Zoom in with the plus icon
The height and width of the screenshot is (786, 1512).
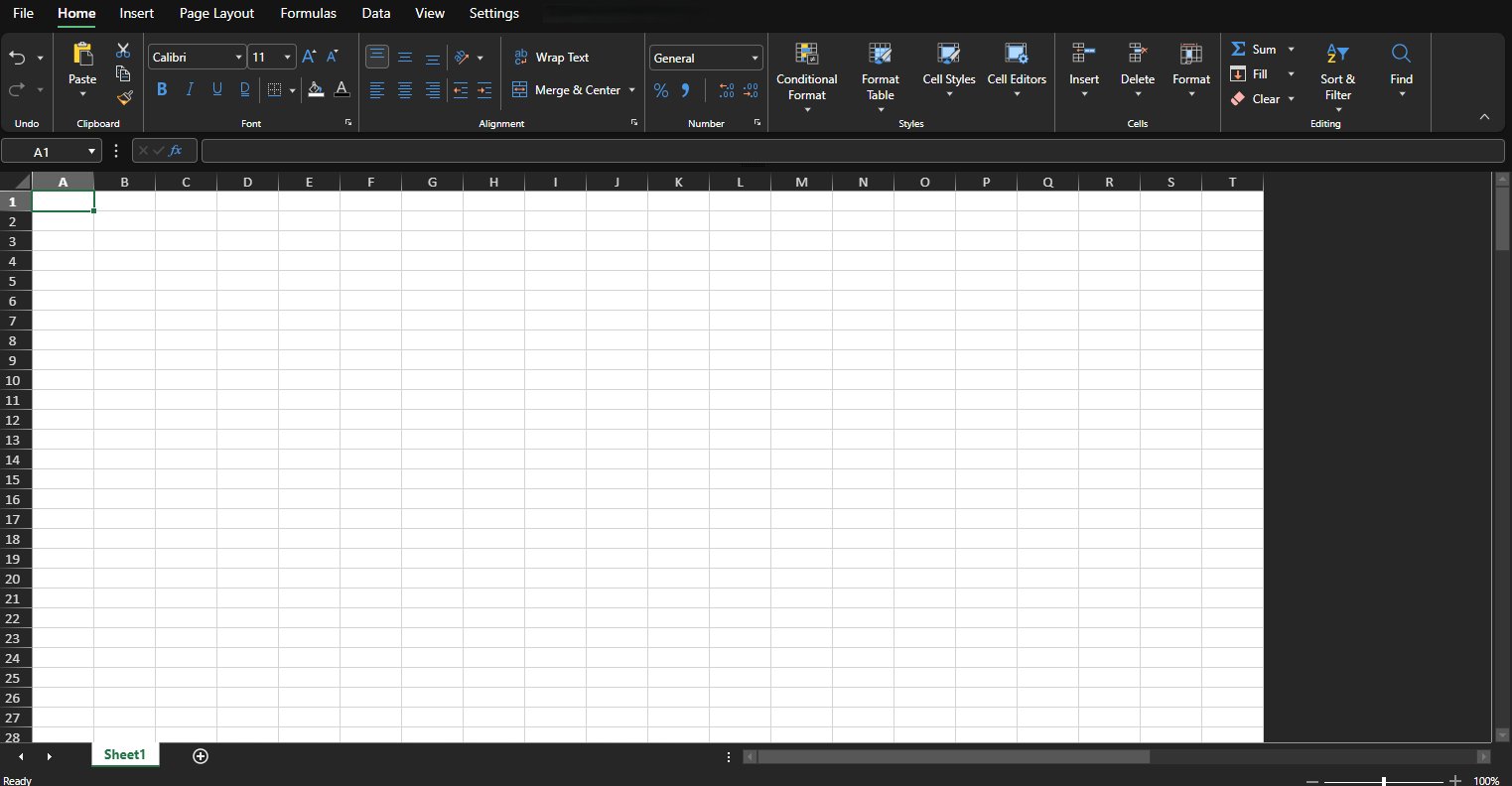click(x=1455, y=781)
